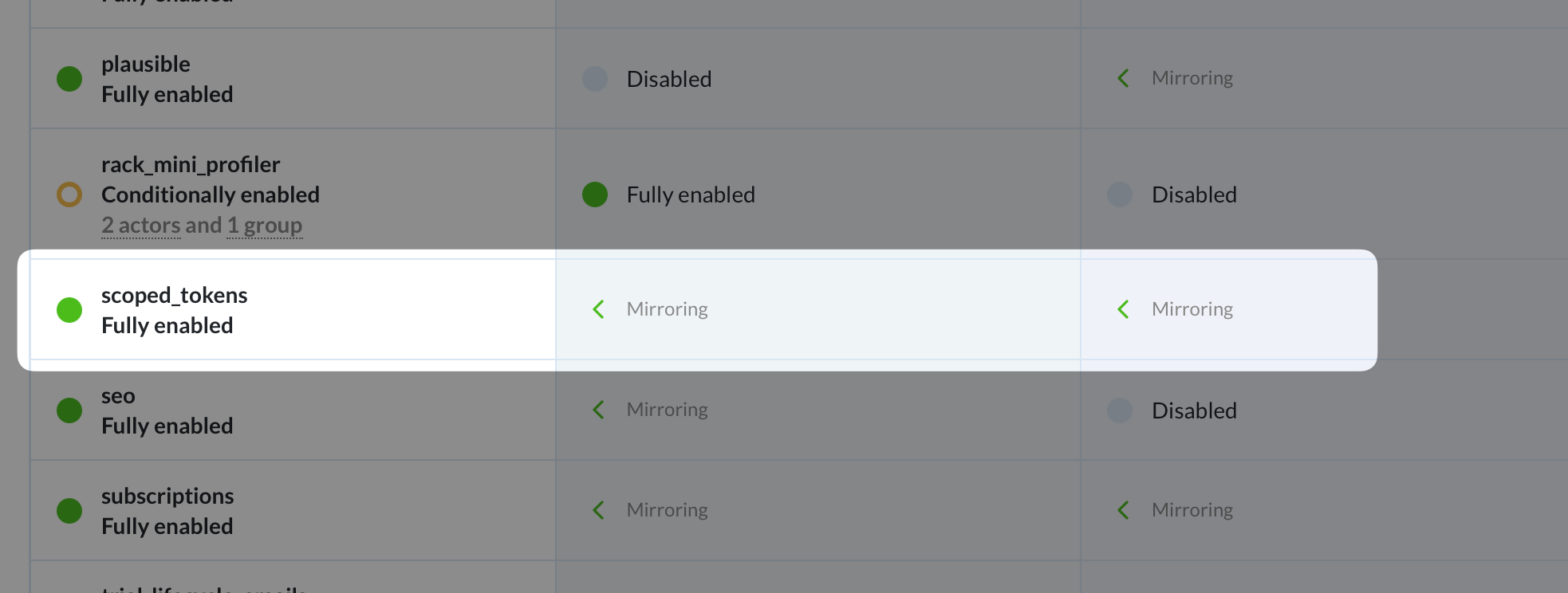Click the green Fully enabled dot for seo
Viewport: 1568px width, 593px height.
click(x=69, y=410)
